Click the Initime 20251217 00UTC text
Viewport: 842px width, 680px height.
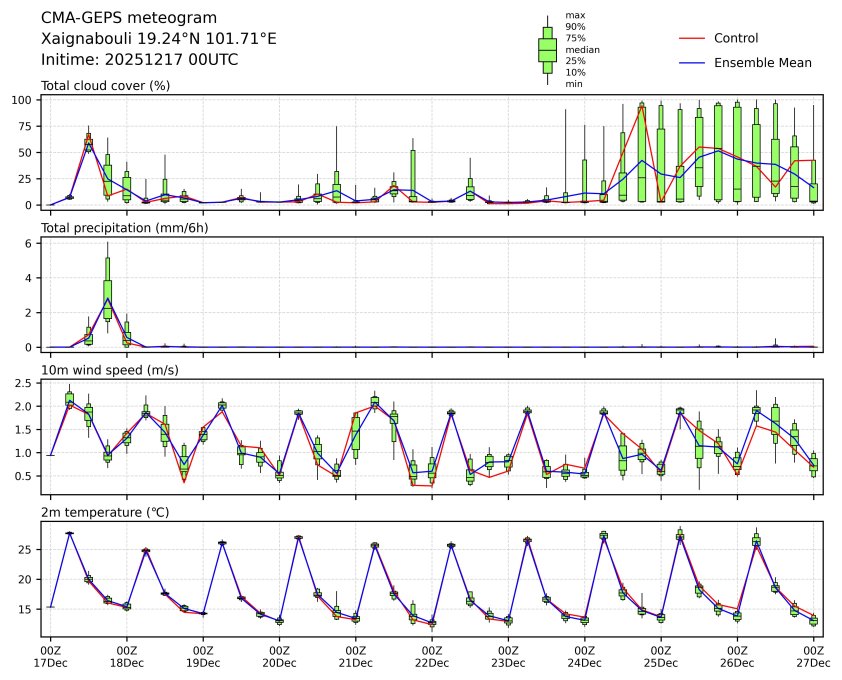(139, 60)
